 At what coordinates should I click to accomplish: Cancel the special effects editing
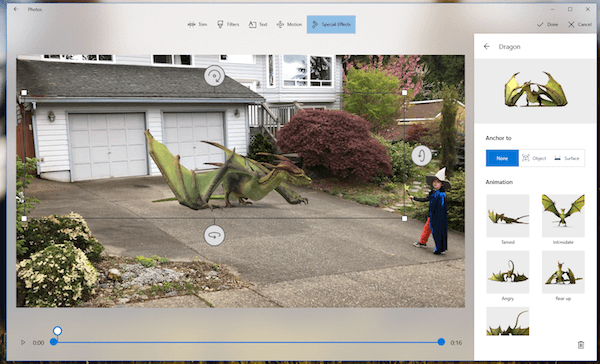point(580,24)
